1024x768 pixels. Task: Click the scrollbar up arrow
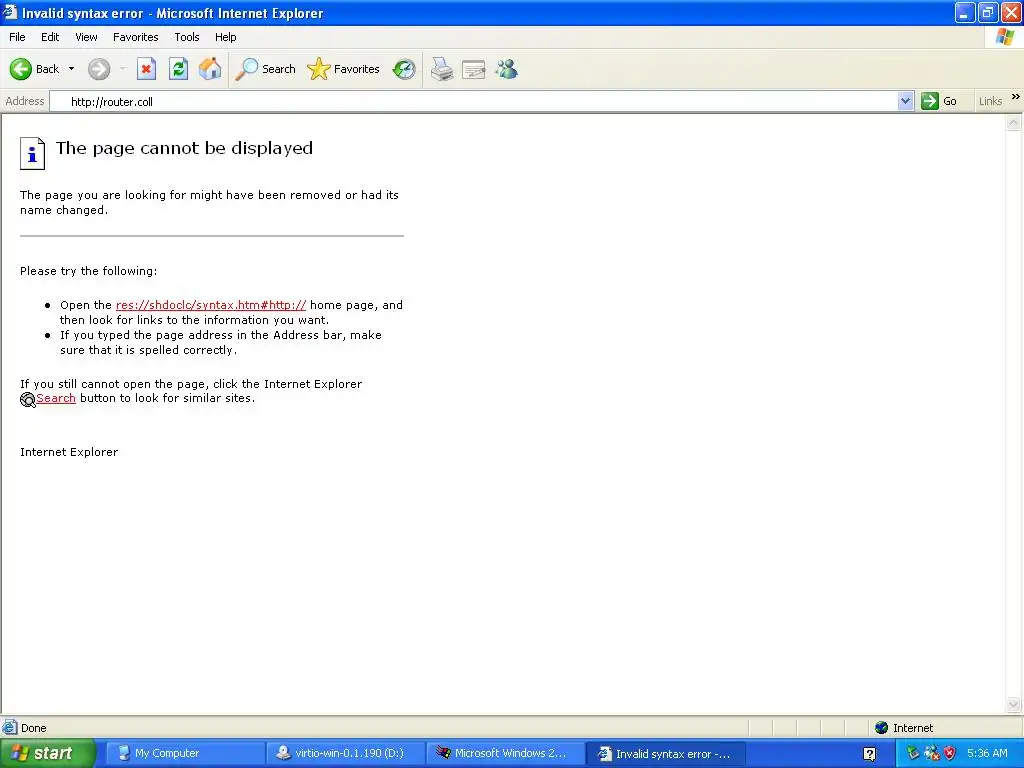tap(1014, 123)
